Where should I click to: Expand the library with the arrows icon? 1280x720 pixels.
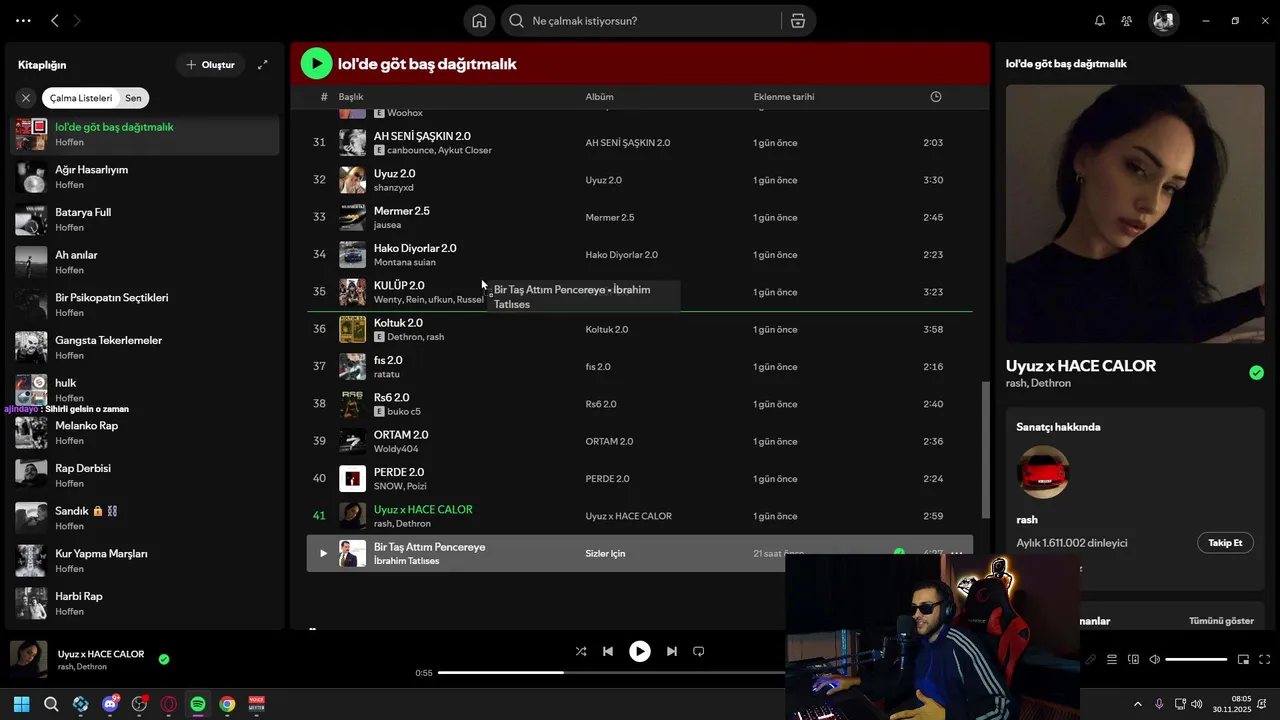point(263,65)
